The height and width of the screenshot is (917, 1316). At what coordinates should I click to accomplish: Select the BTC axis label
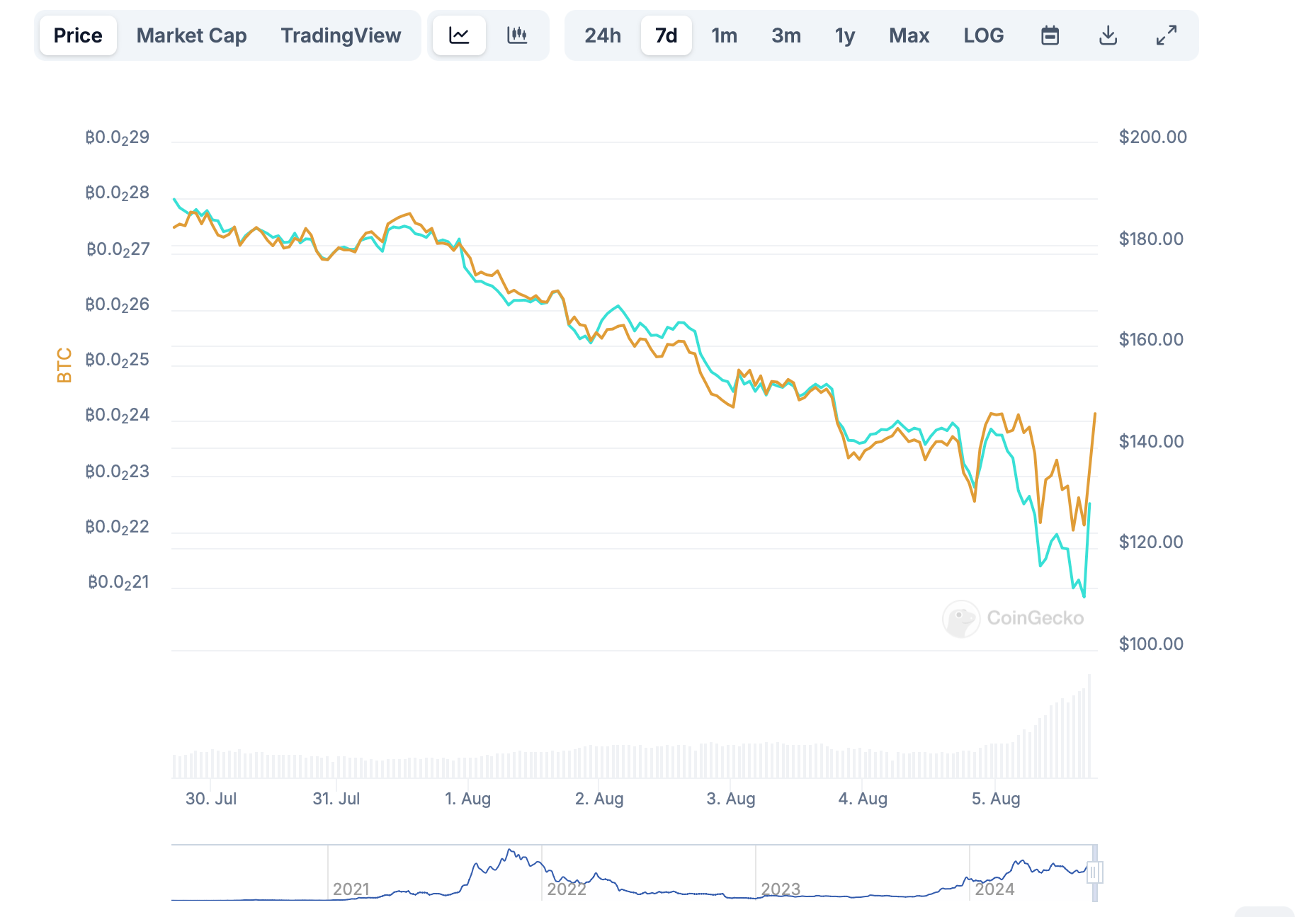(x=64, y=363)
